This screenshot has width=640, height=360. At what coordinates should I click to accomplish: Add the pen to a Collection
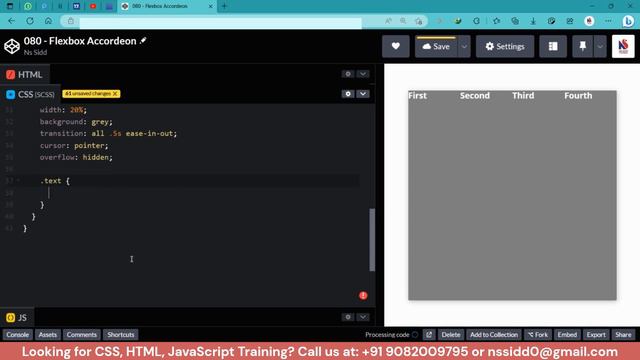point(494,335)
